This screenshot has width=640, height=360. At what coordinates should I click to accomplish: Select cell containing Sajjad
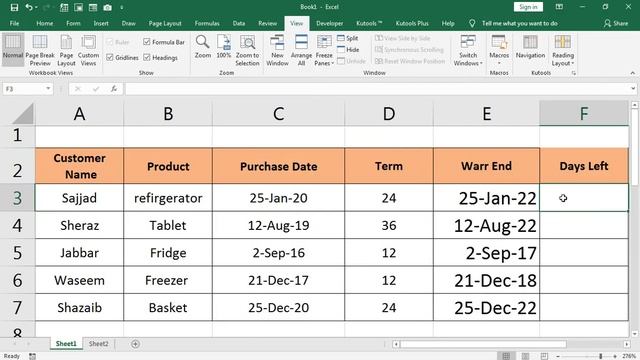click(x=79, y=198)
